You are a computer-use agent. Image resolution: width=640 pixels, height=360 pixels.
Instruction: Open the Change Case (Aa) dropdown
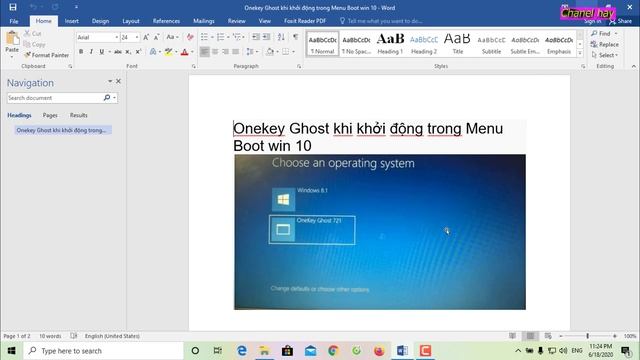172,37
